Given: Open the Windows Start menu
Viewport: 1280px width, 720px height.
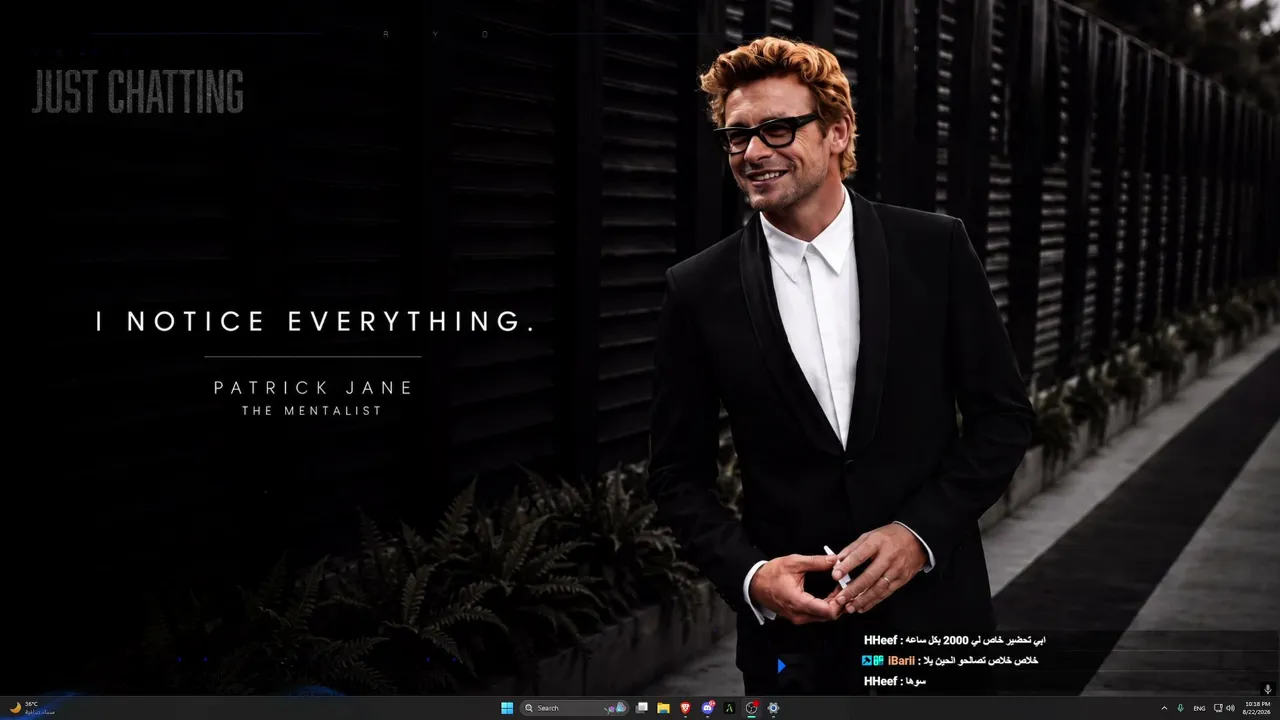Looking at the screenshot, I should [507, 708].
